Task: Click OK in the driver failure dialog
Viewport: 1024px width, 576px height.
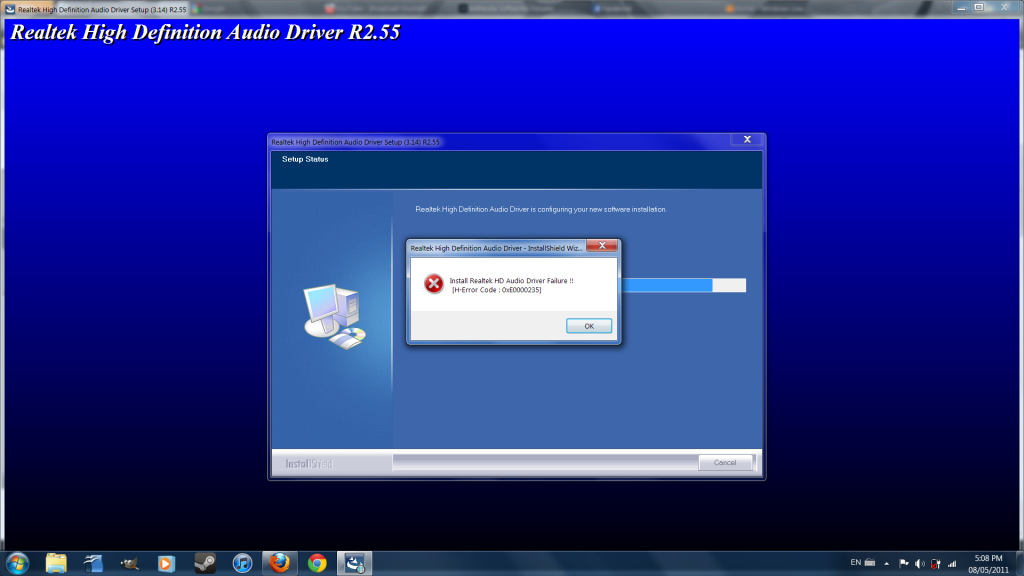Action: tap(588, 326)
